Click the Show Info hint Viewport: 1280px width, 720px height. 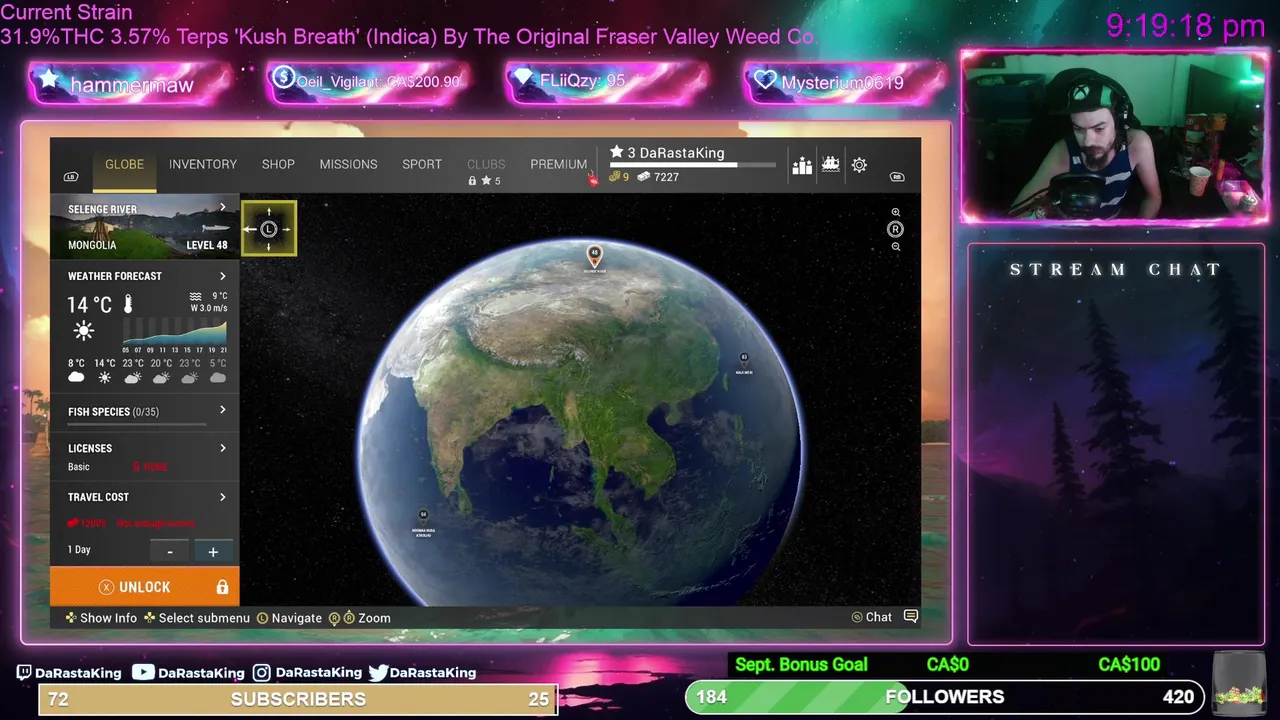[101, 618]
